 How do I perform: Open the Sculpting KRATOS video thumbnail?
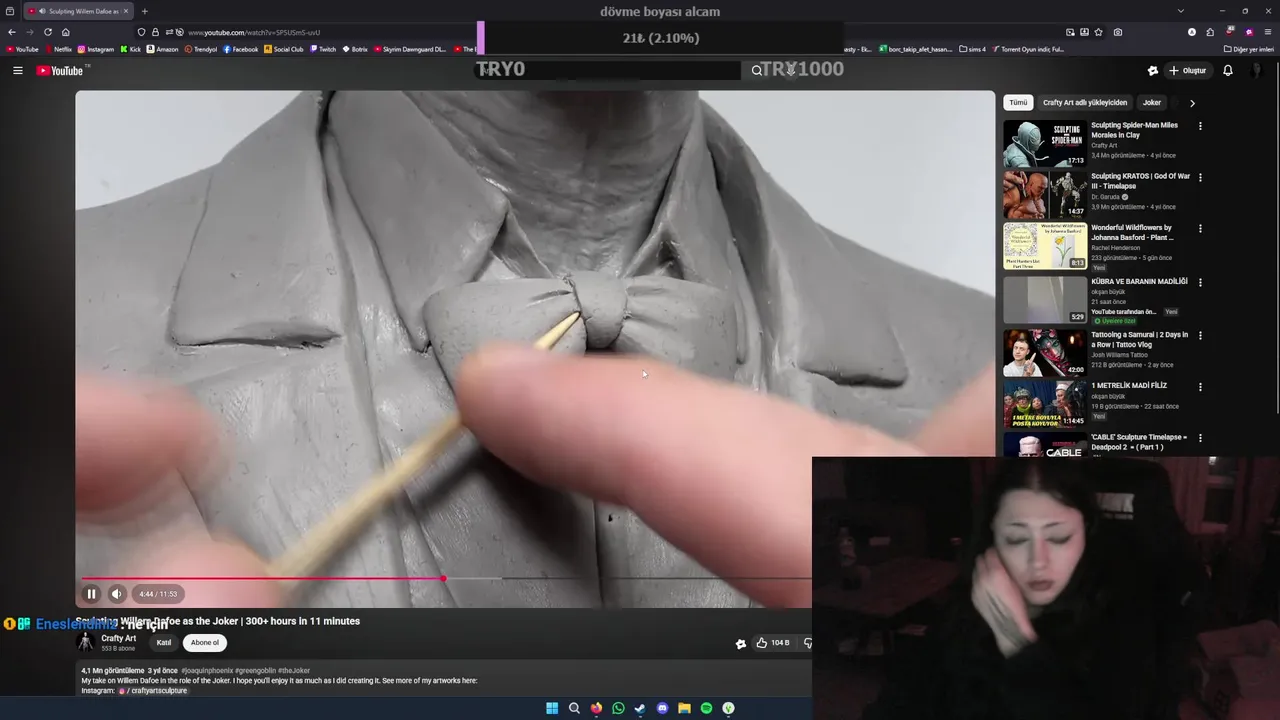[1044, 194]
